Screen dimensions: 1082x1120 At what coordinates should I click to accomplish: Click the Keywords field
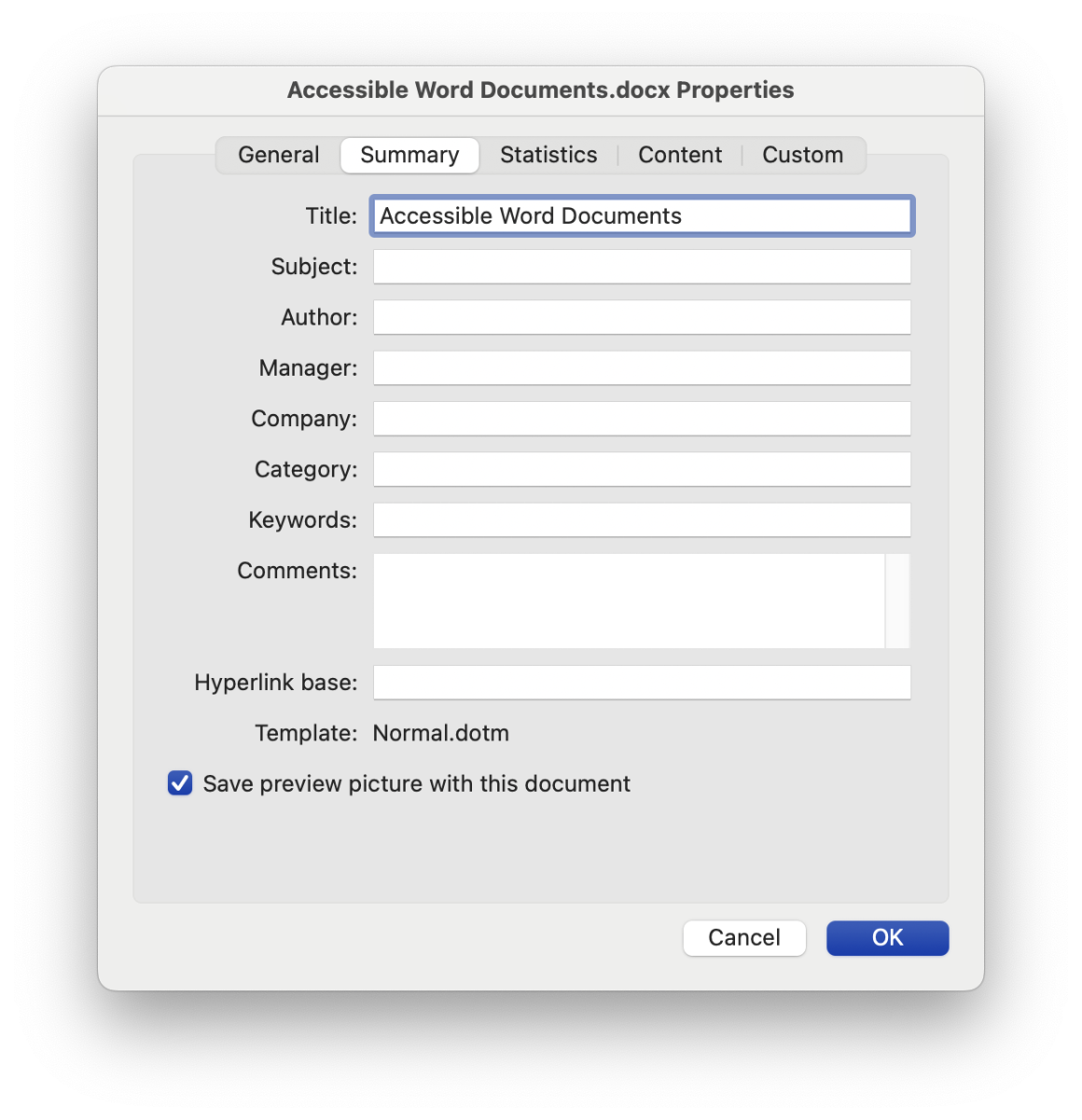tap(641, 519)
